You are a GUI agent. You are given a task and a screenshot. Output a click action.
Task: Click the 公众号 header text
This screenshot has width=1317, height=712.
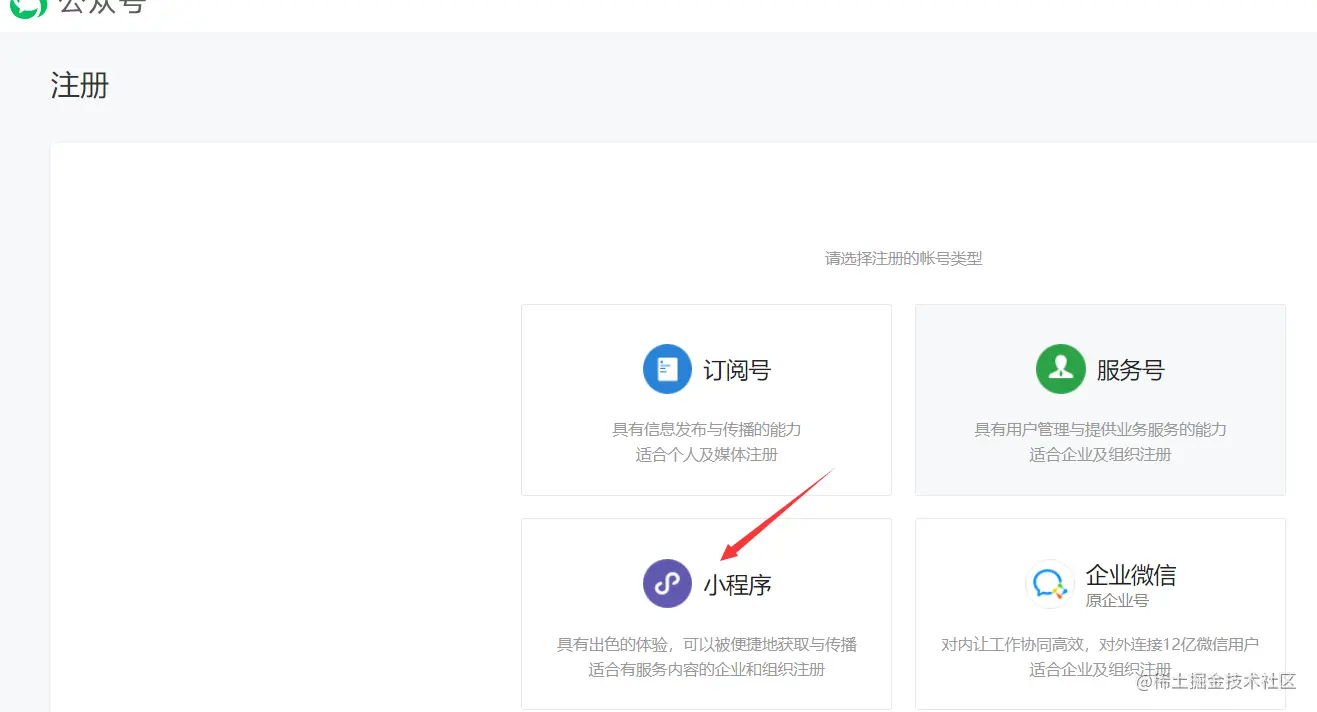click(x=102, y=6)
